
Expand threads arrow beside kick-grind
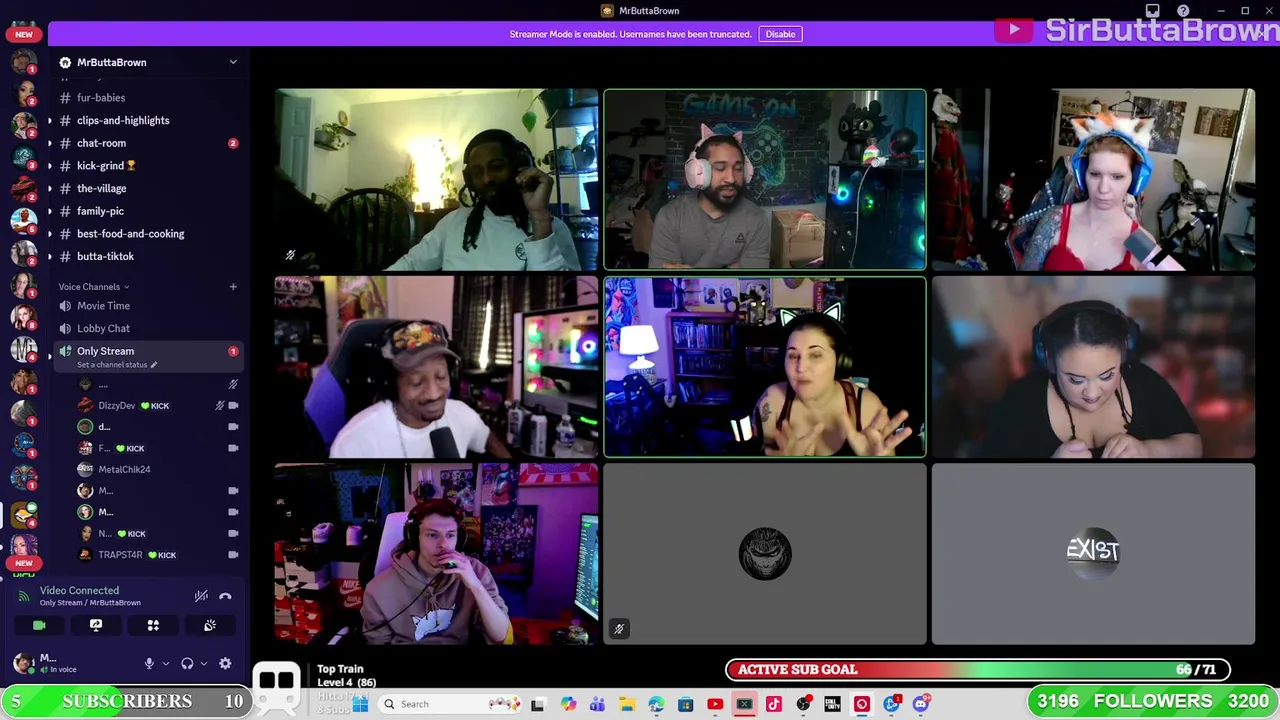(x=50, y=166)
